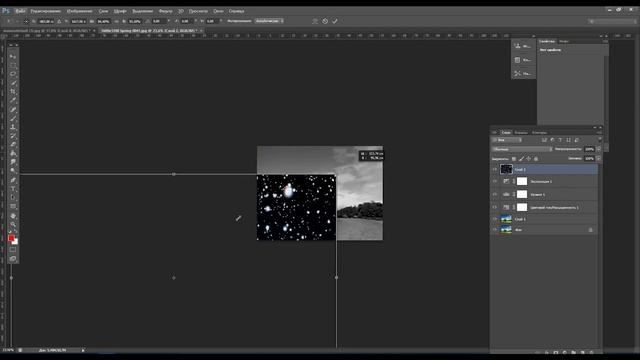Image resolution: width=640 pixels, height=360 pixels.
Task: Hide the Цветовой тон/Насыщенность 1 layer
Action: click(x=495, y=207)
